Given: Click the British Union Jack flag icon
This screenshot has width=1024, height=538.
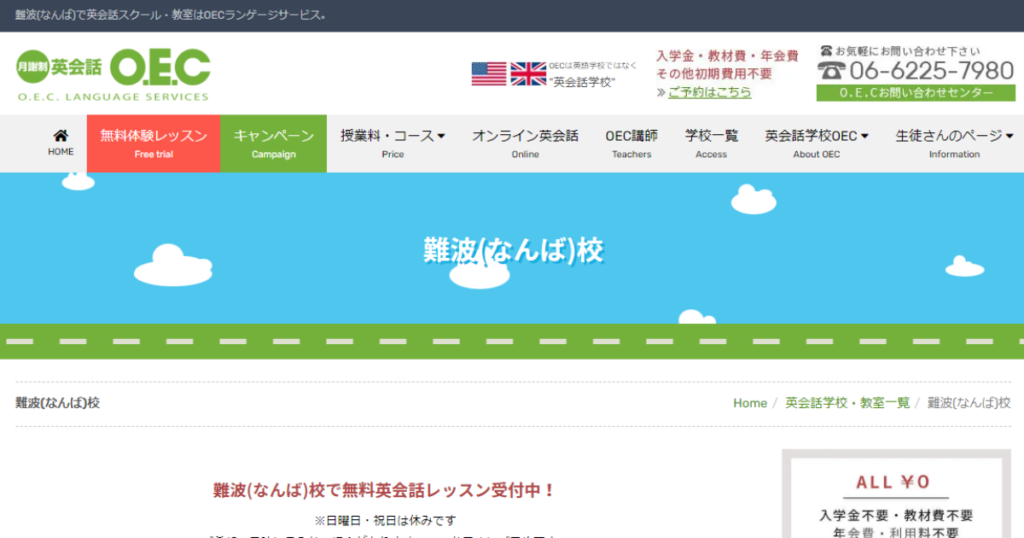Looking at the screenshot, I should pos(528,74).
